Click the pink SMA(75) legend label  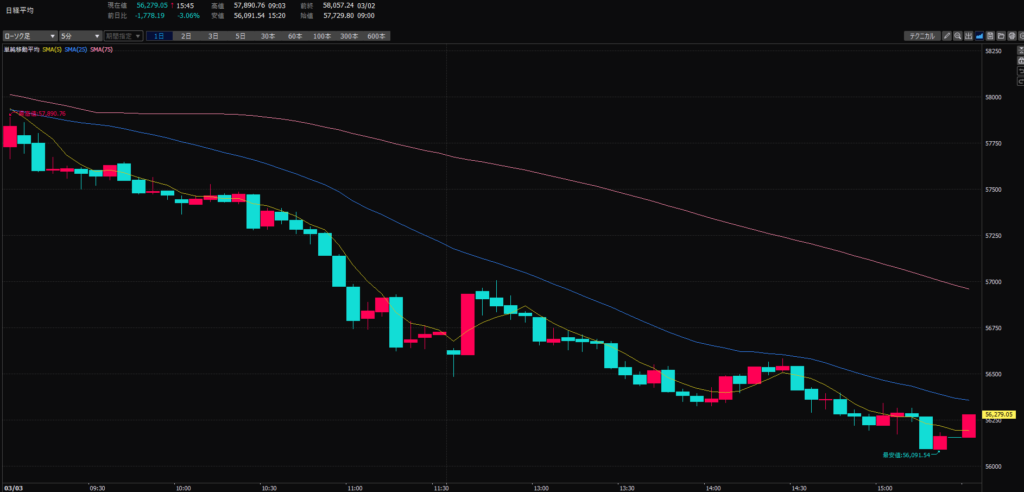(x=101, y=49)
